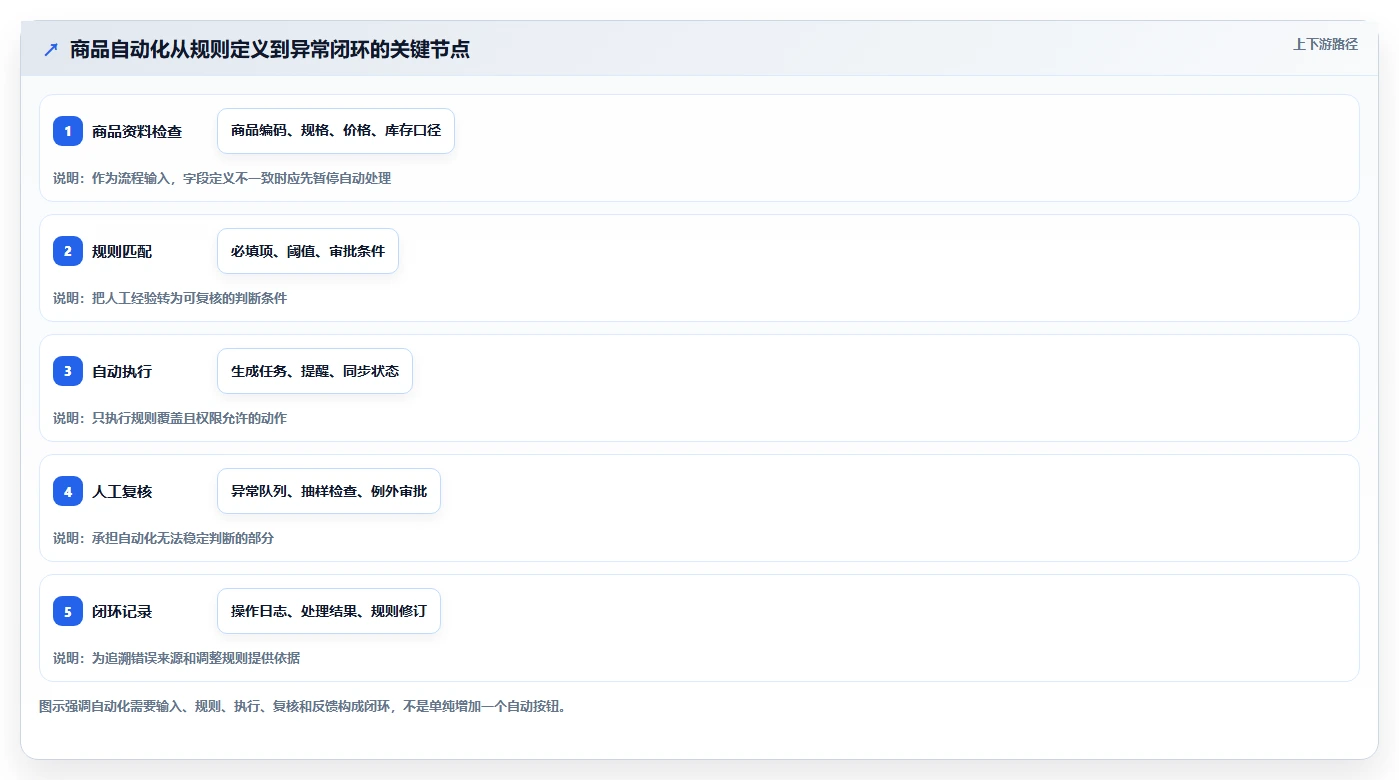The height and width of the screenshot is (780, 1399).
Task: Click the footer caption starting 图示强调自动化
Action: (304, 706)
